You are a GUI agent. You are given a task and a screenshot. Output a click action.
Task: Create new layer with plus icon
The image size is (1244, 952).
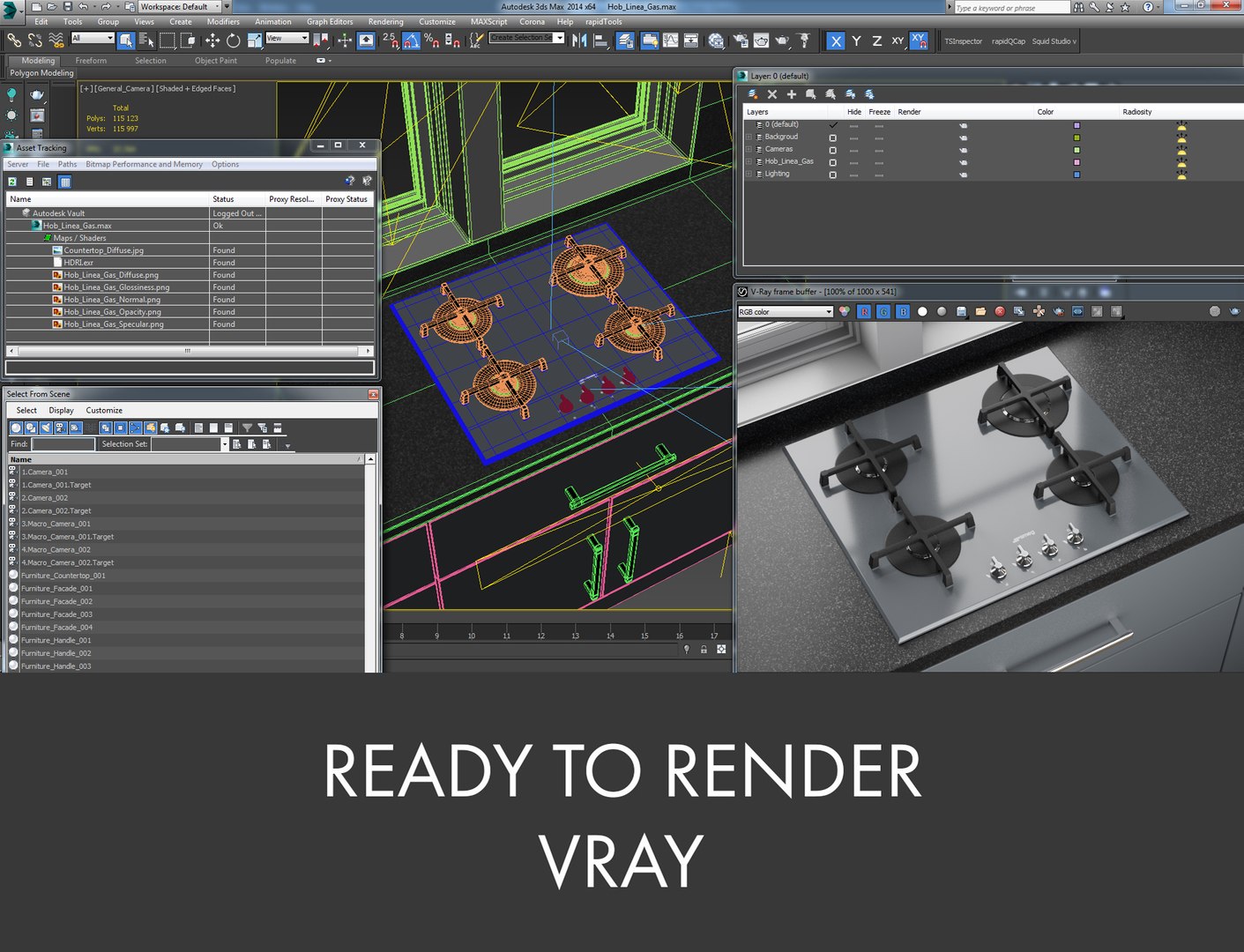point(792,94)
